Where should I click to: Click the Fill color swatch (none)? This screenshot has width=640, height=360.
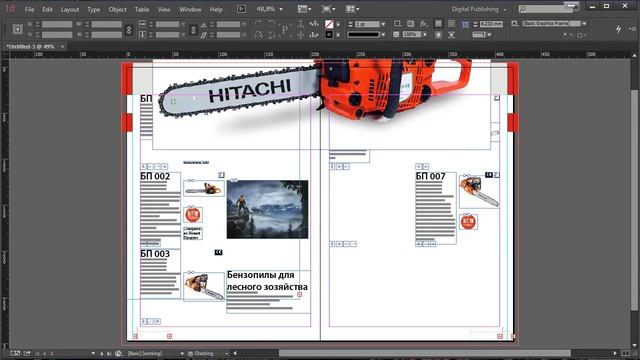point(329,24)
